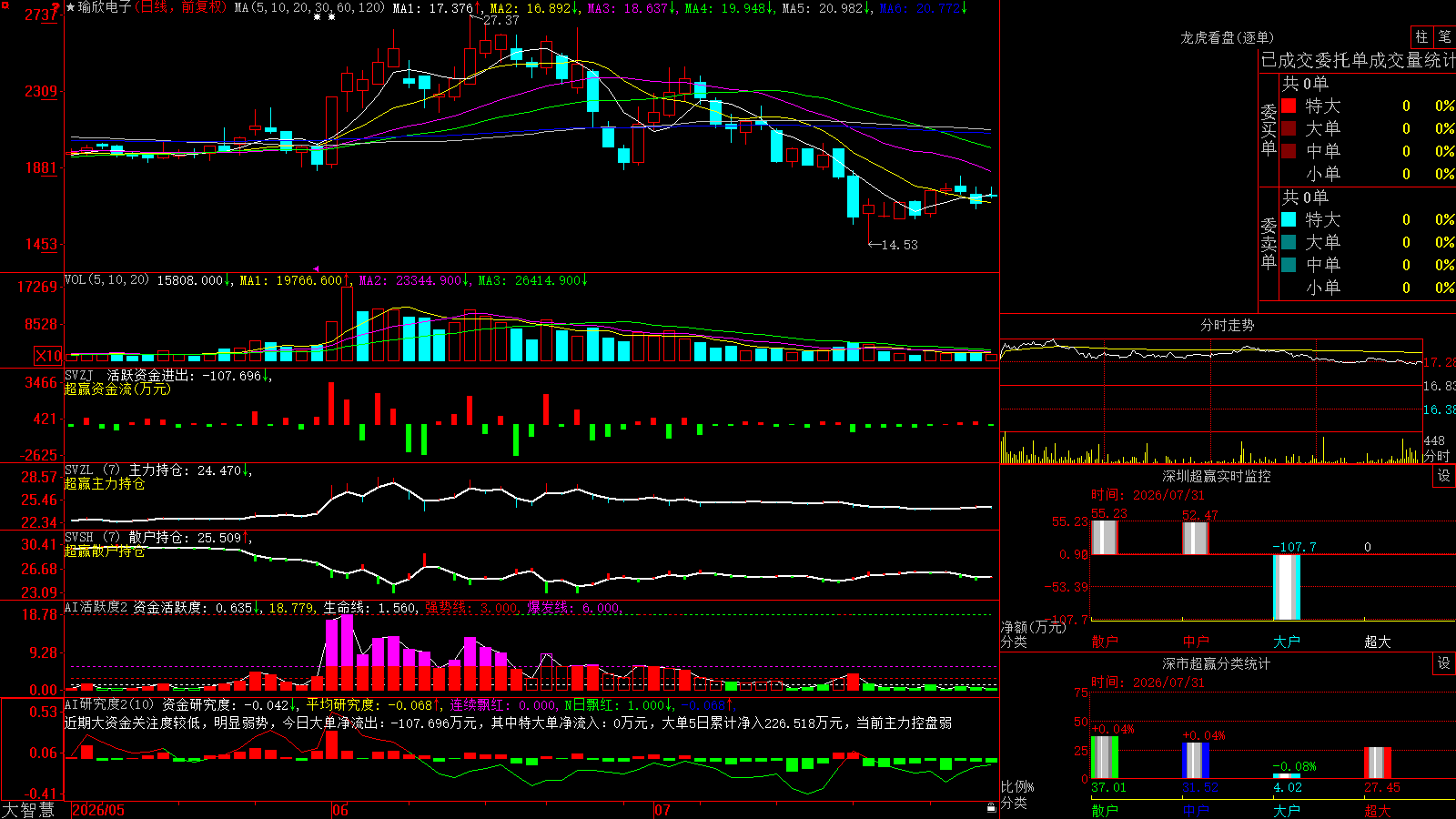Click the 瑞欣电子 stock name title
The width and height of the screenshot is (1456, 819).
click(x=105, y=7)
